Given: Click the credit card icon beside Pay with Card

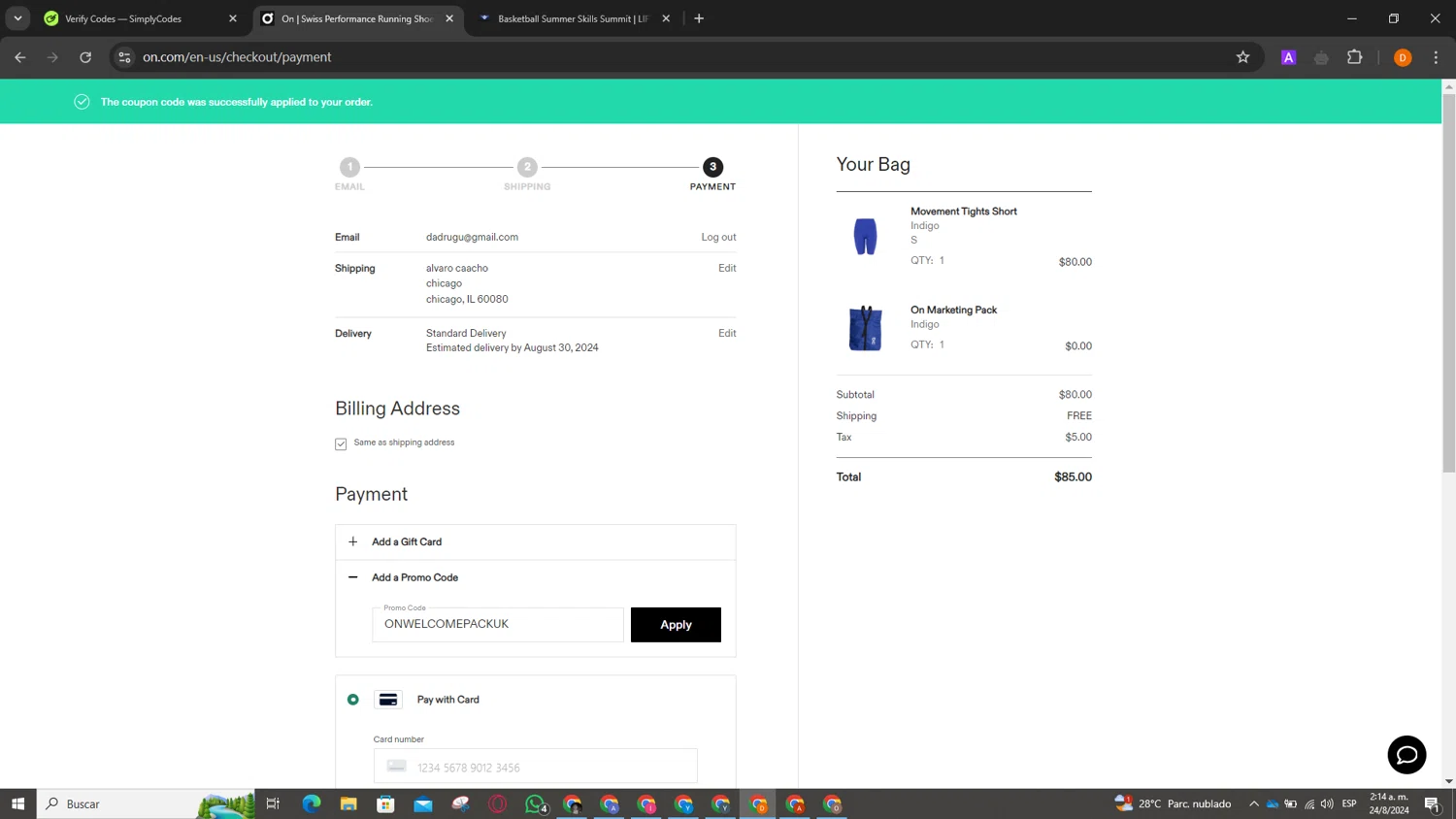Looking at the screenshot, I should pyautogui.click(x=388, y=700).
